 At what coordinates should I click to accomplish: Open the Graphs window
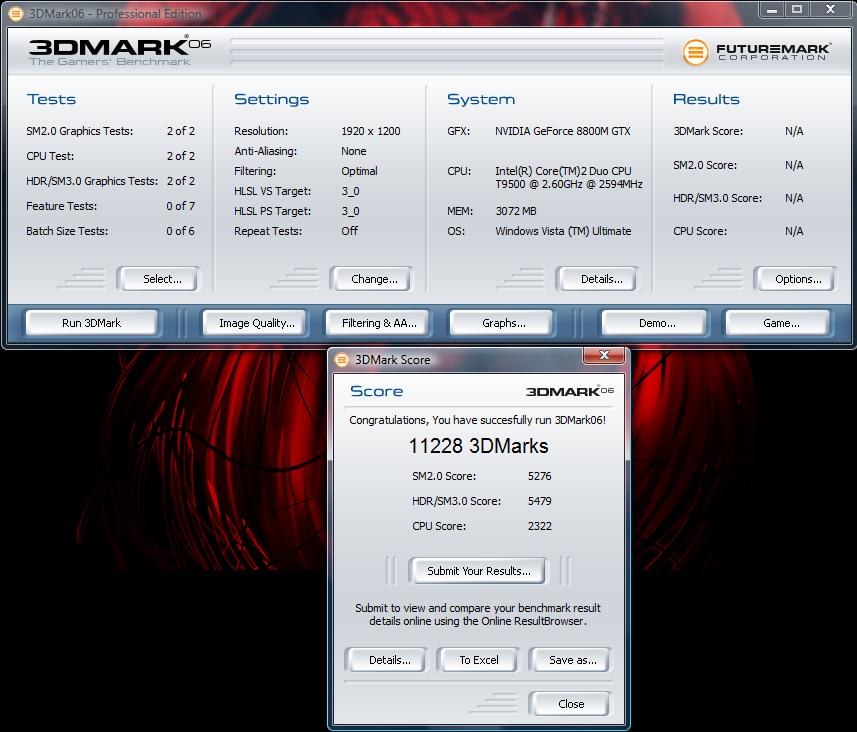pos(503,323)
